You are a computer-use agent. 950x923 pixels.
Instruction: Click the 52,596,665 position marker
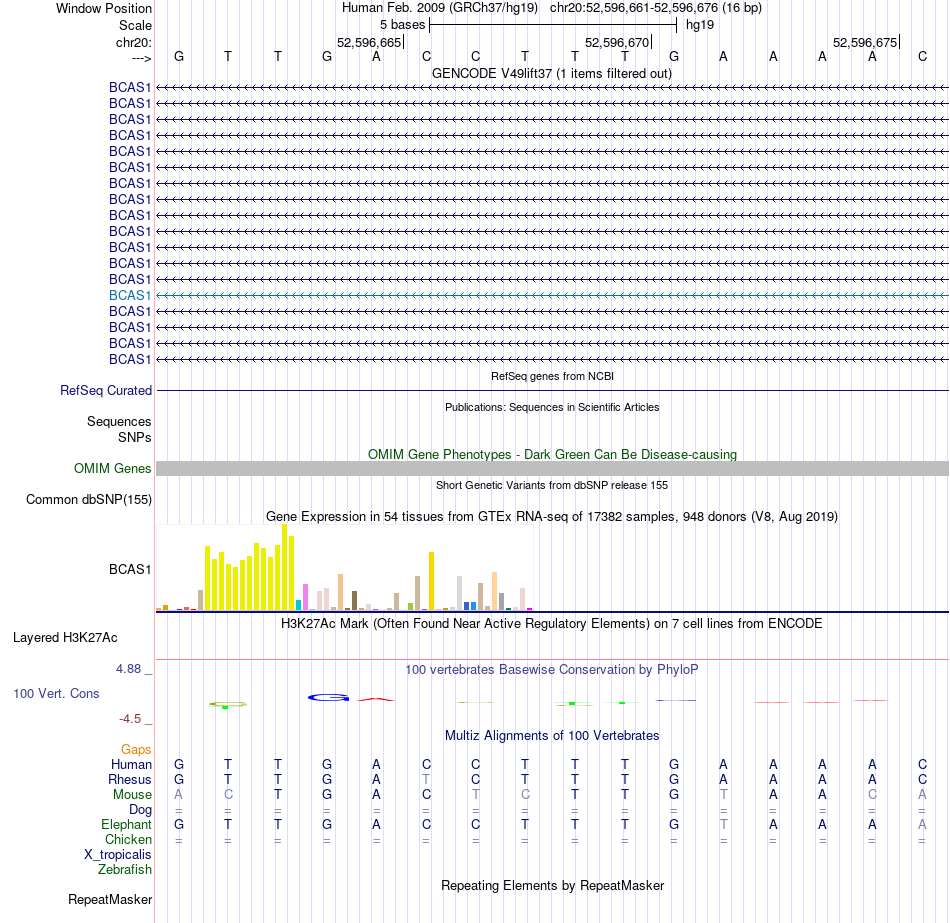point(369,42)
